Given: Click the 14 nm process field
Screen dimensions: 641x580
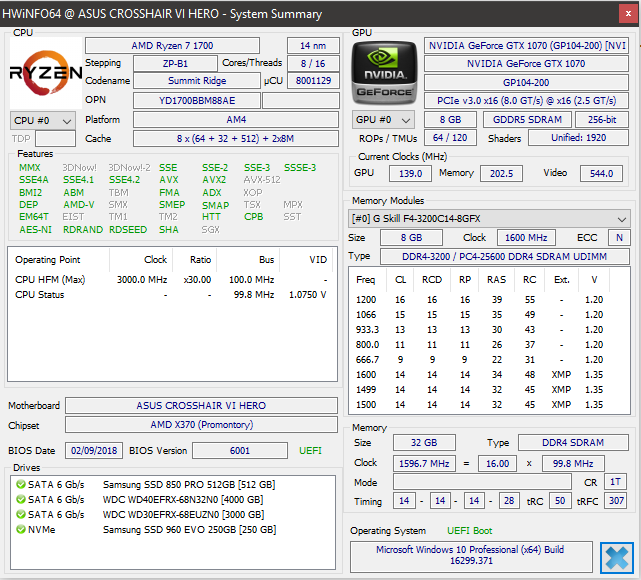Looking at the screenshot, I should pos(313,45).
